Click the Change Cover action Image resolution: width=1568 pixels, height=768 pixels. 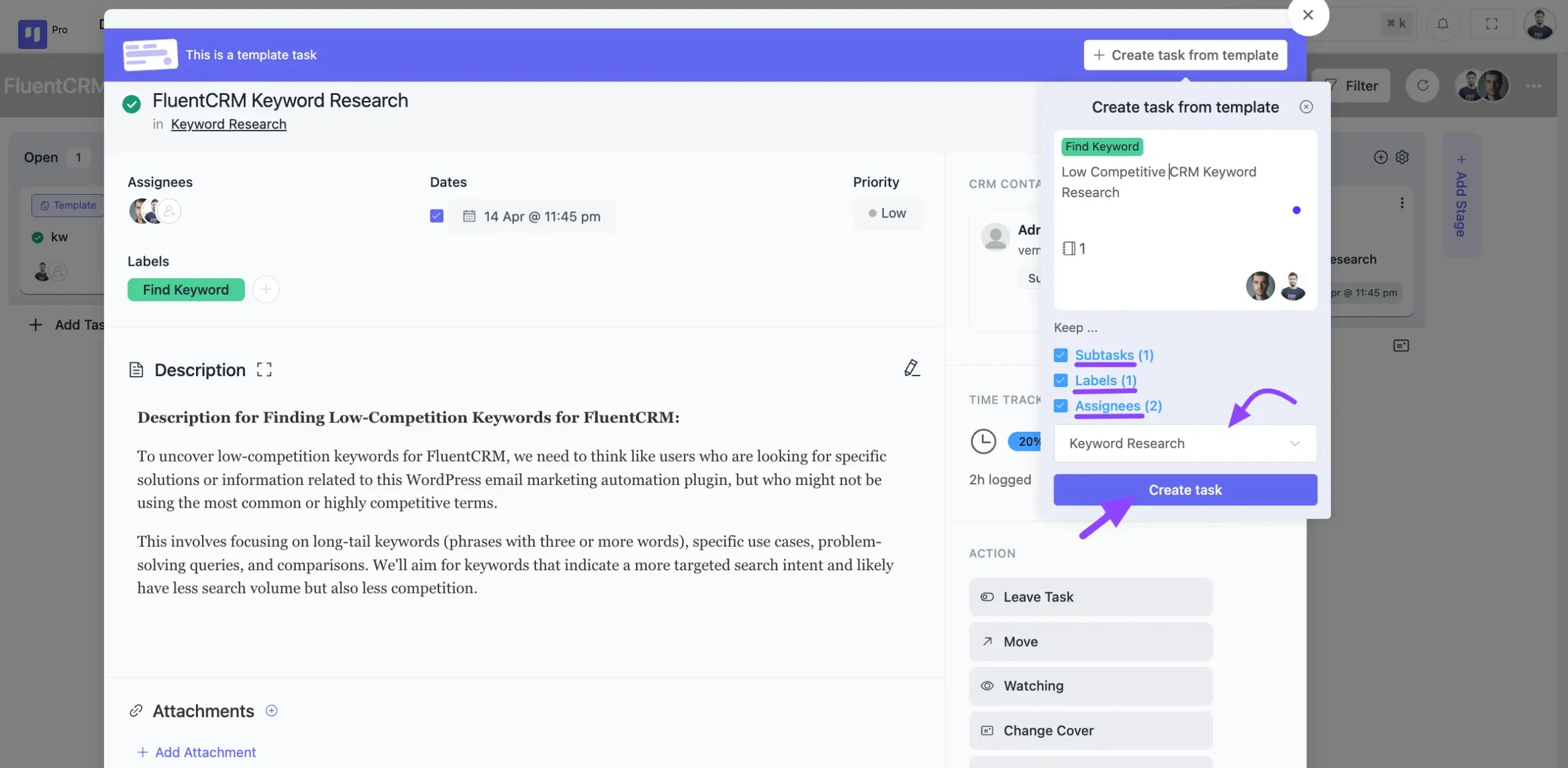1090,731
